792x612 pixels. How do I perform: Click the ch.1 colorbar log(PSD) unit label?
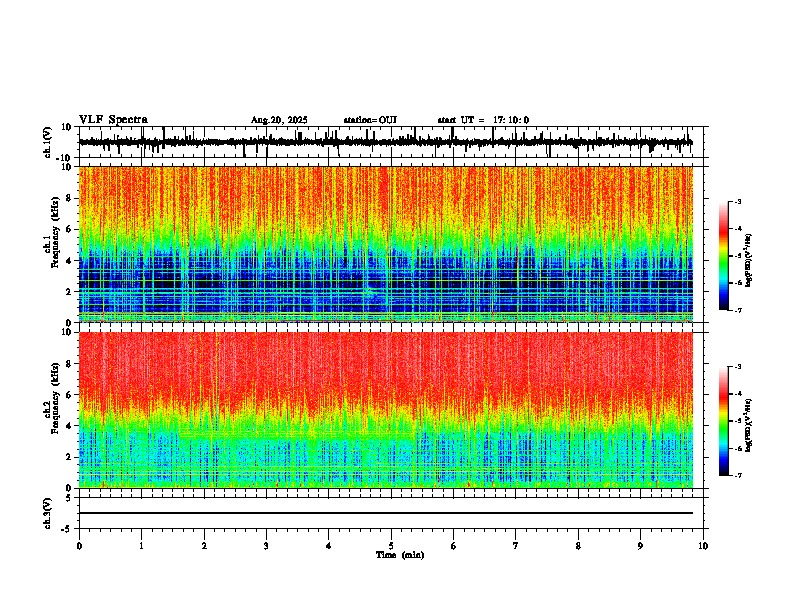tap(748, 260)
